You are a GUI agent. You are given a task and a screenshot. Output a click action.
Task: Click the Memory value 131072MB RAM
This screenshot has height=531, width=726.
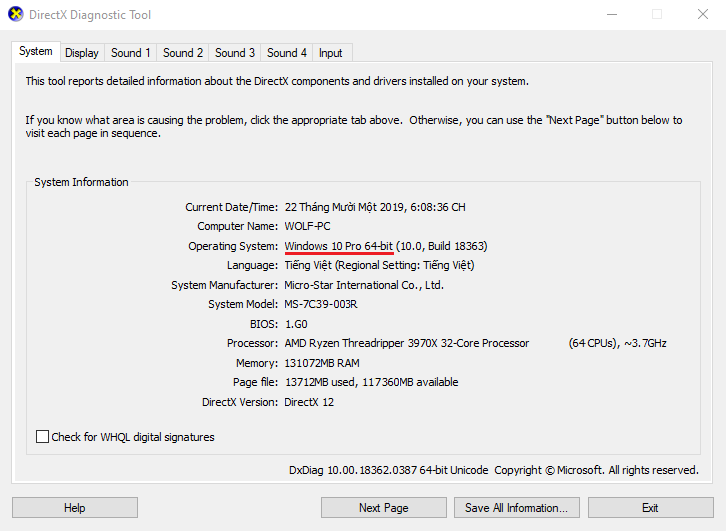point(322,363)
